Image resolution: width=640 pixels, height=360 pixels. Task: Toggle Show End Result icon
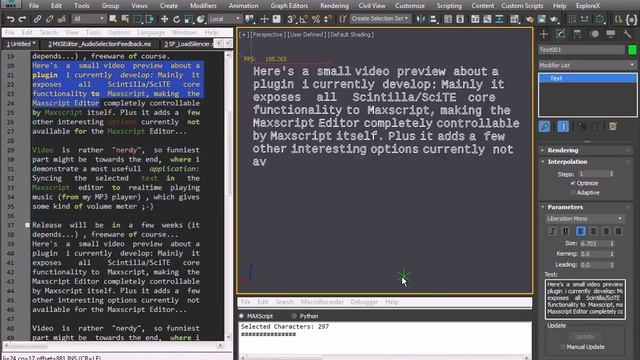(563, 127)
